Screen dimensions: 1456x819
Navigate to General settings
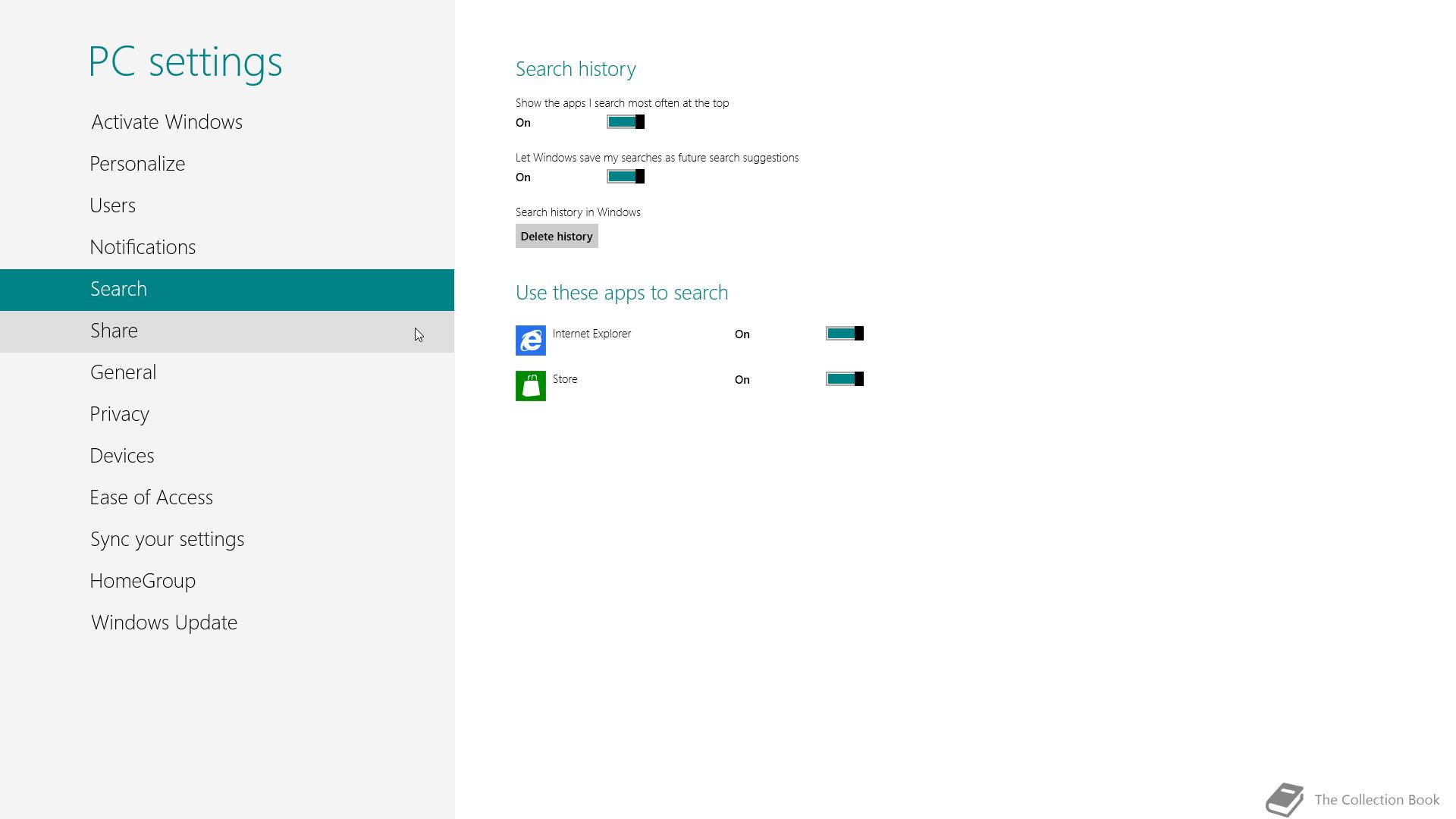tap(123, 372)
